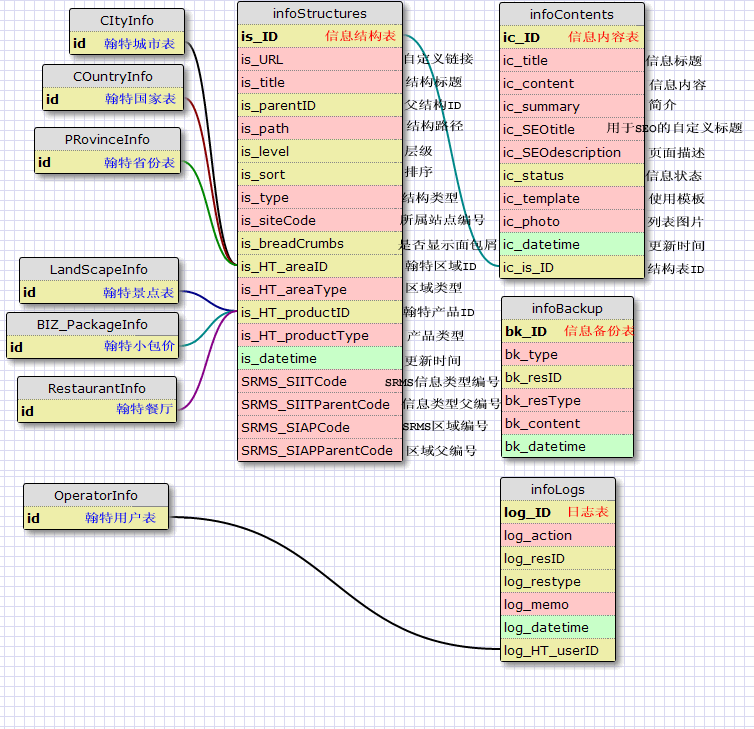Select the CItyInfo table header

click(x=127, y=21)
